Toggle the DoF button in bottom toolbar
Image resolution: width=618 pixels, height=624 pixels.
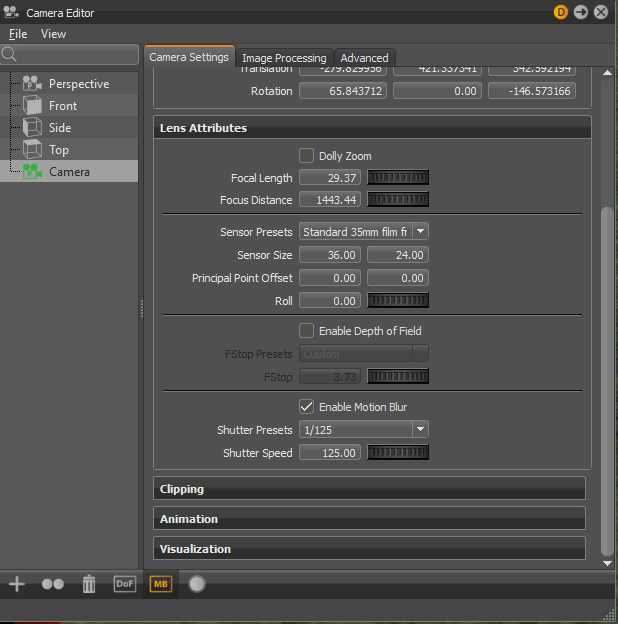click(125, 584)
